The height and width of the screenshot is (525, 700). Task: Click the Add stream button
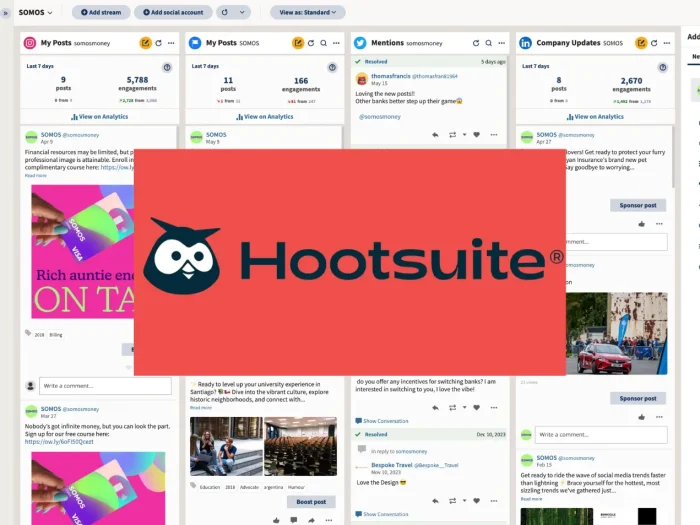101,12
